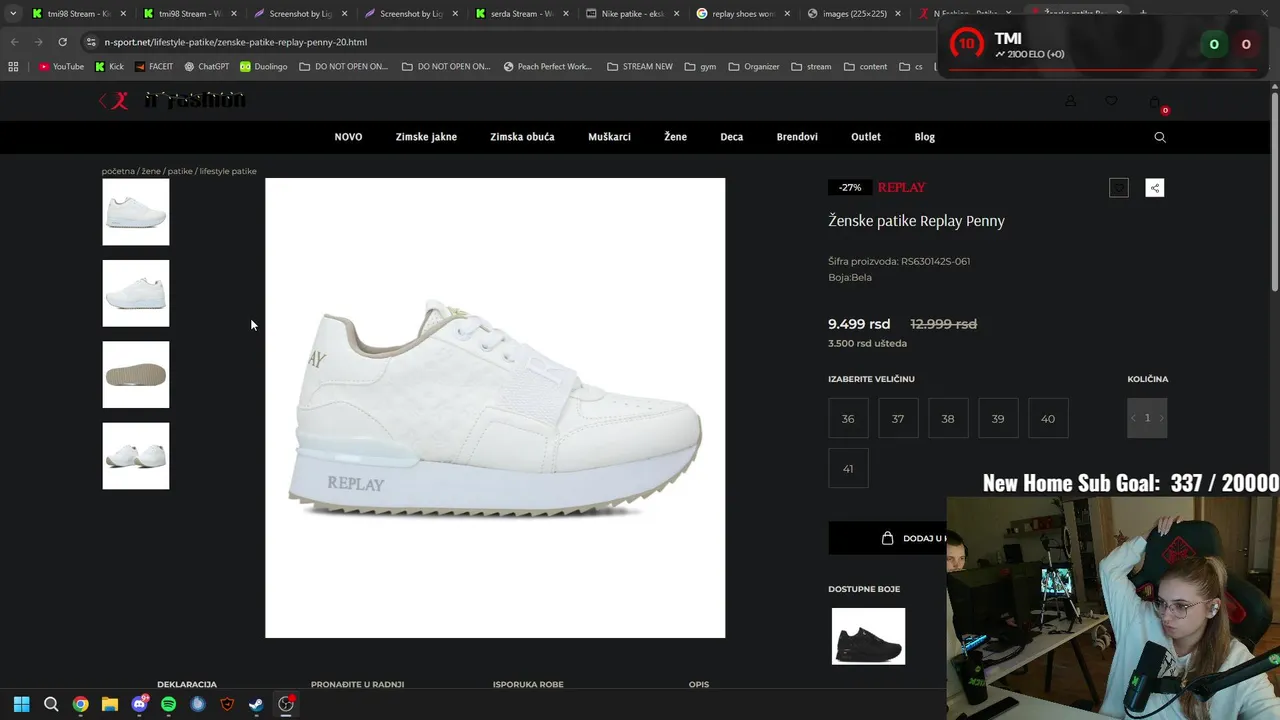The height and width of the screenshot is (720, 1280).
Task: Open File Explorer from taskbar
Action: [x=110, y=704]
